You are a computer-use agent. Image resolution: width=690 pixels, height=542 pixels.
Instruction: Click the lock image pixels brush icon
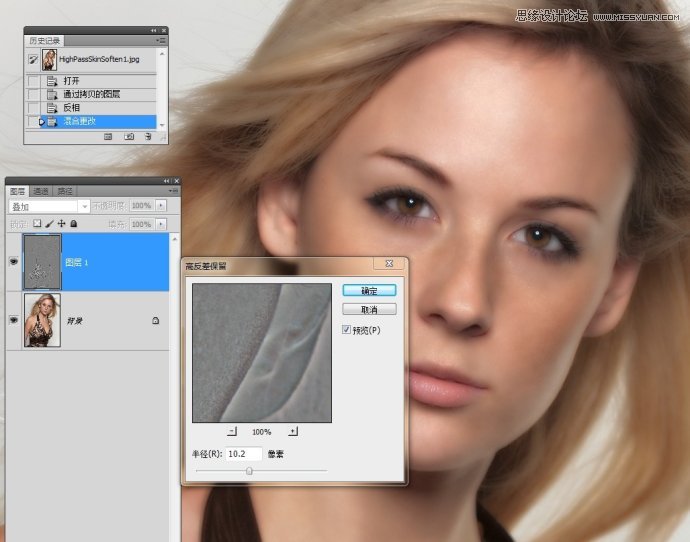point(49,223)
